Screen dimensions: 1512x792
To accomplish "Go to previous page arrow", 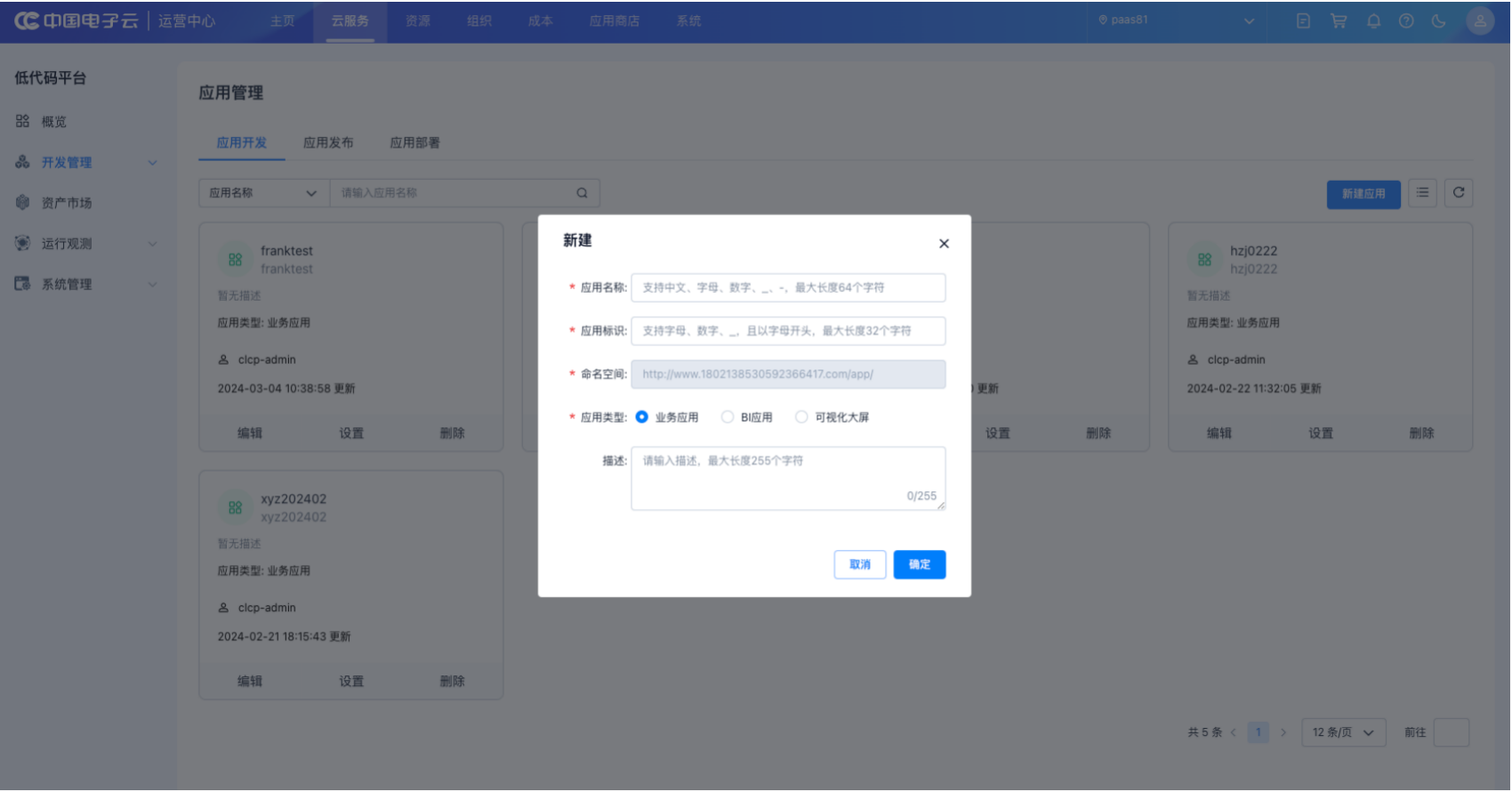I will 1234,732.
